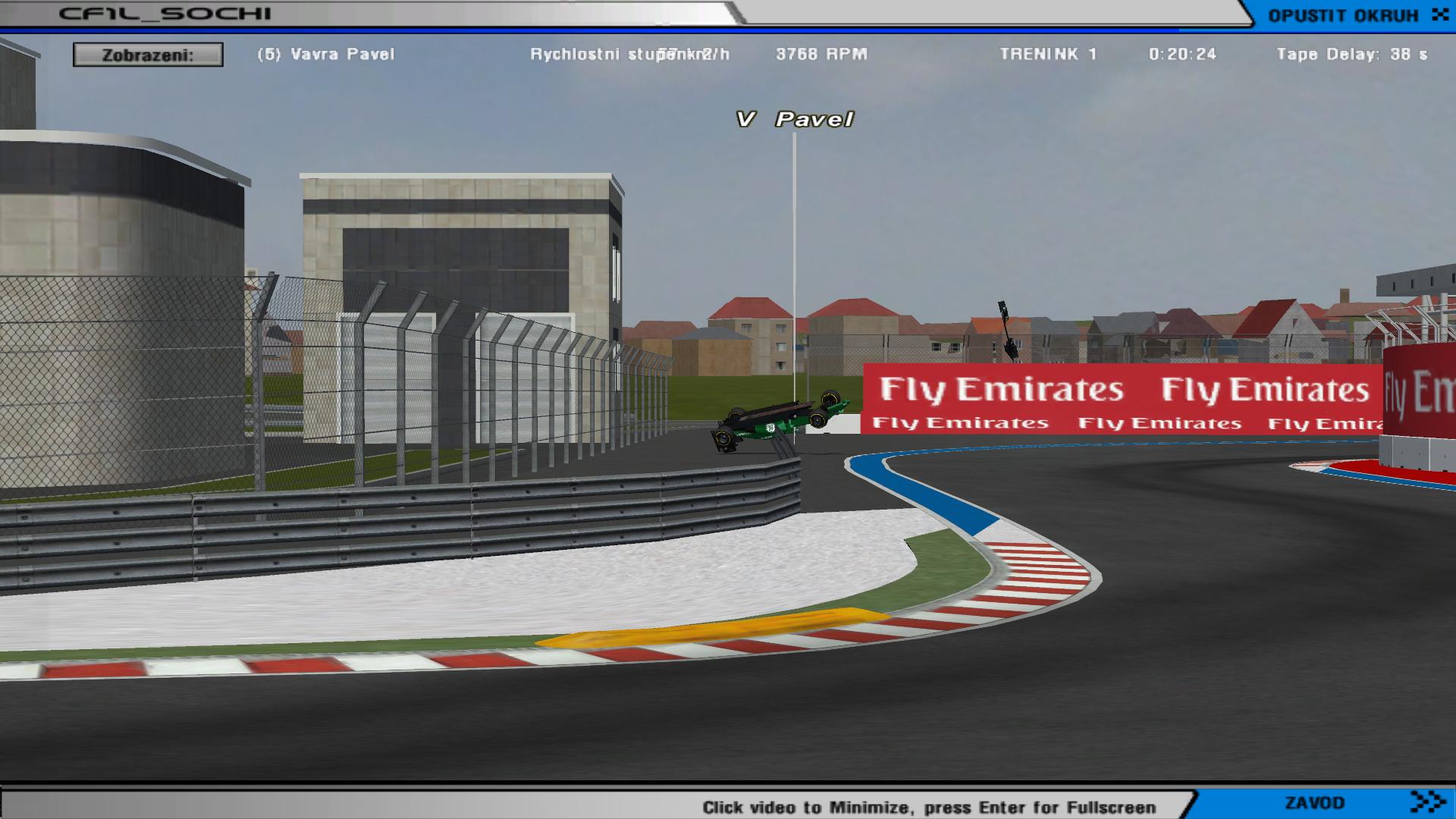Viewport: 1456px width, 819px height.
Task: Click the V Pavel driver name tag
Action: coord(795,119)
